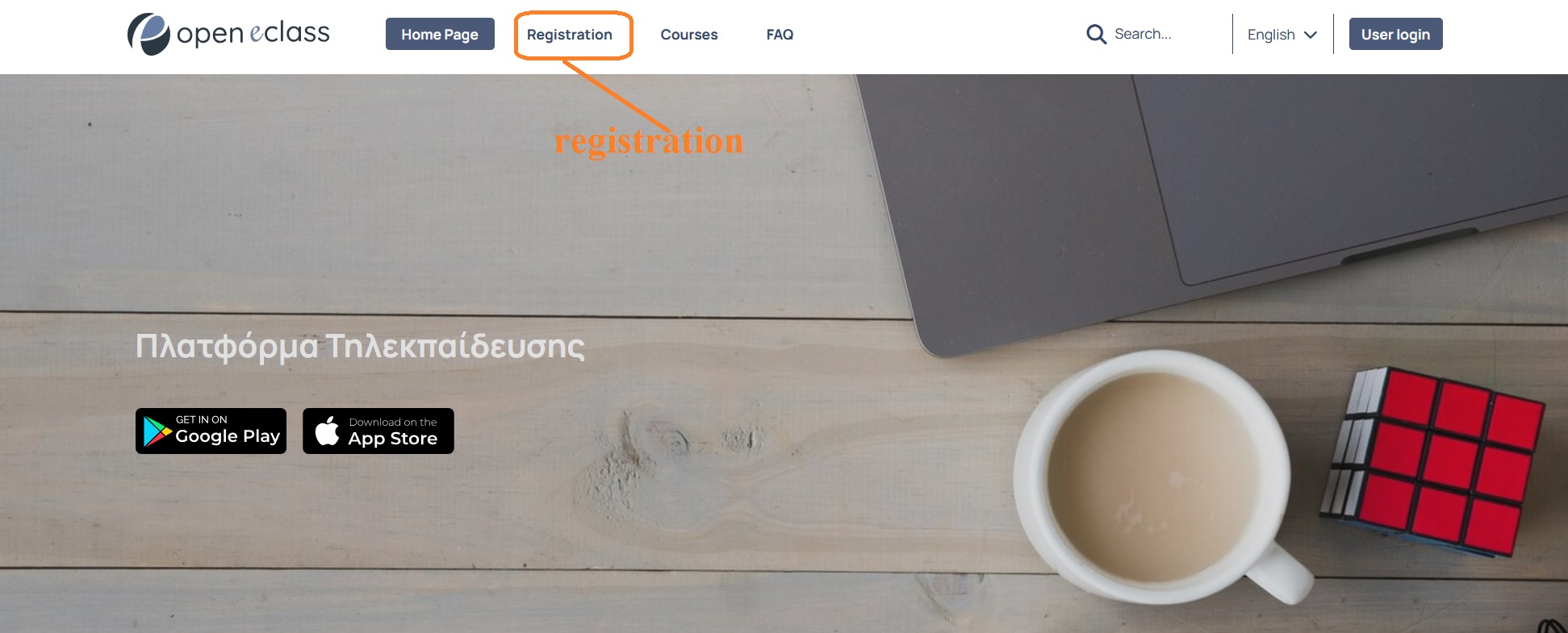Click the orange registration annotation text
The image size is (1568, 633).
pyautogui.click(x=649, y=141)
